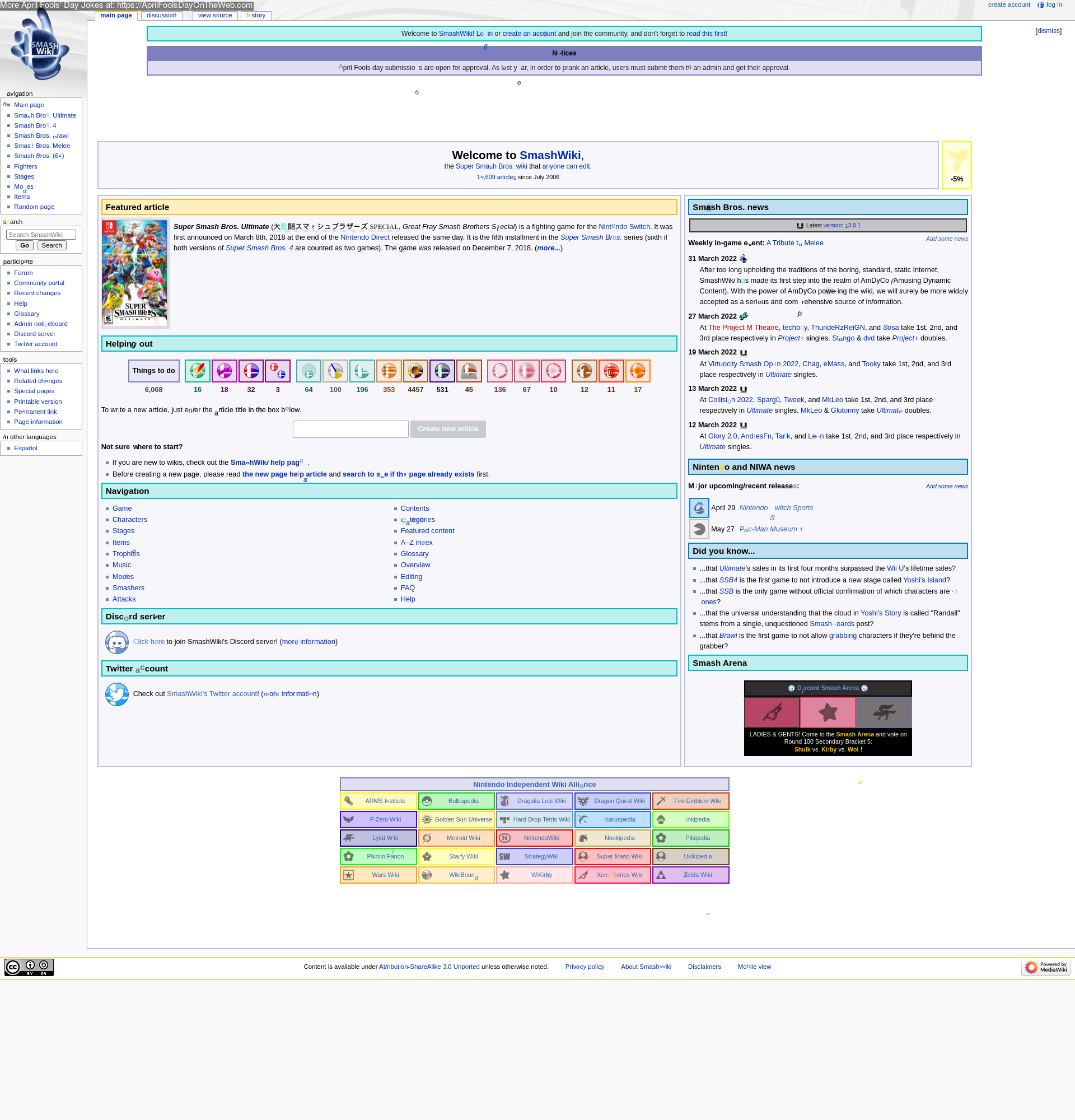This screenshot has width=1075, height=1120.
Task: Click the Powered by MediaWiki badge
Action: [x=1046, y=967]
